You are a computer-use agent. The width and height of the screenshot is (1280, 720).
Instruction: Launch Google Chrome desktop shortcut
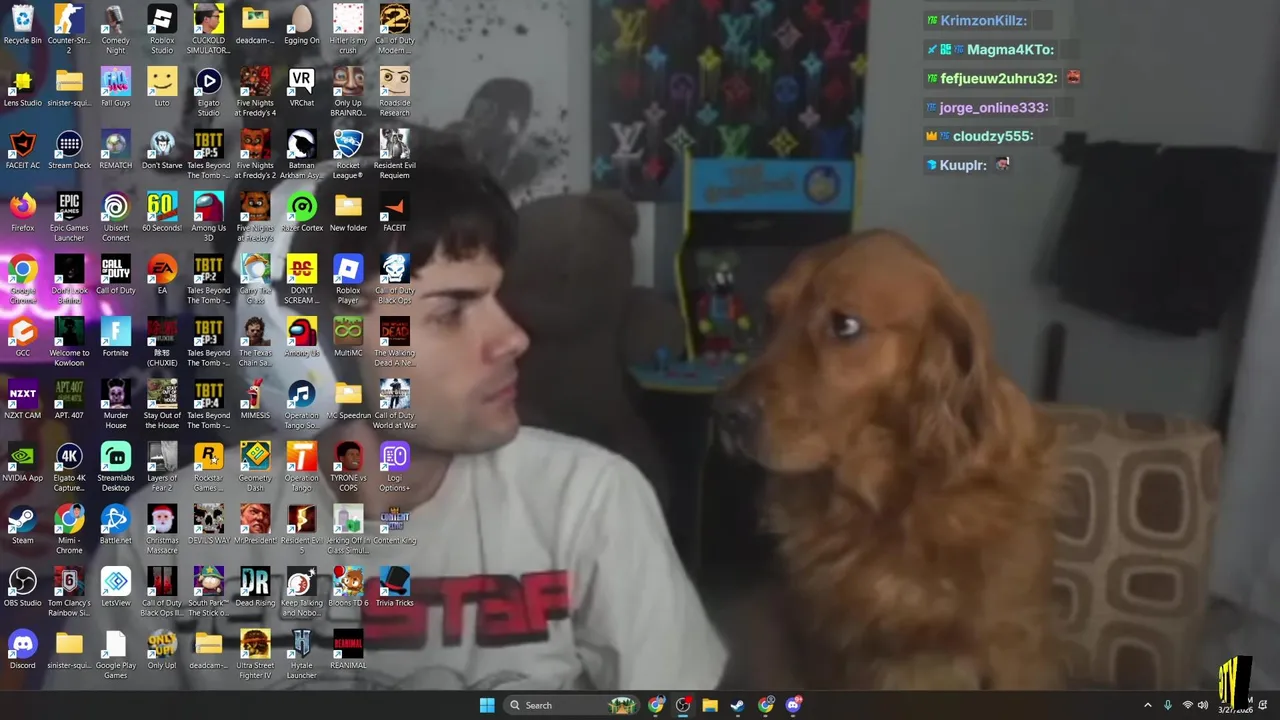pyautogui.click(x=22, y=280)
